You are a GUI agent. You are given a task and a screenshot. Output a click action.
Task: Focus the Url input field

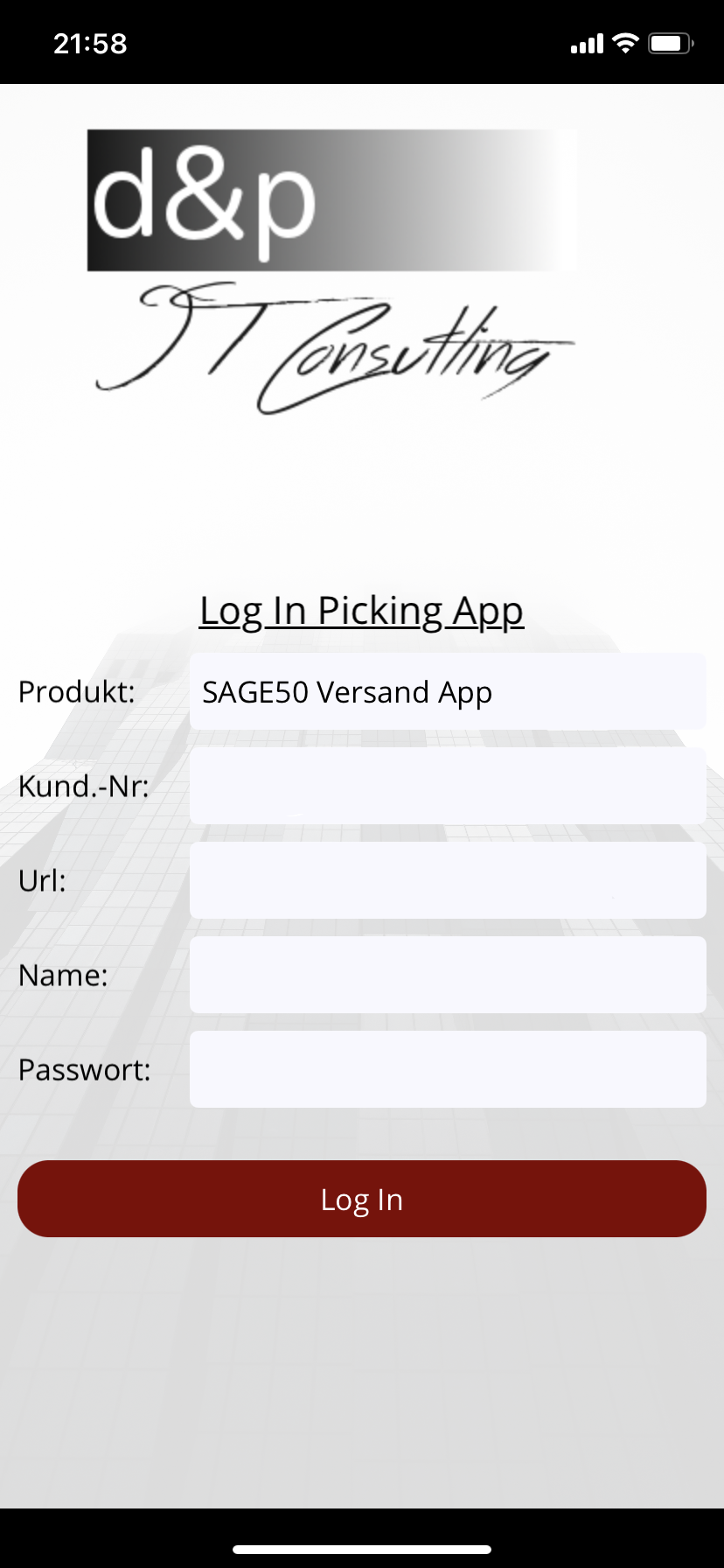448,880
